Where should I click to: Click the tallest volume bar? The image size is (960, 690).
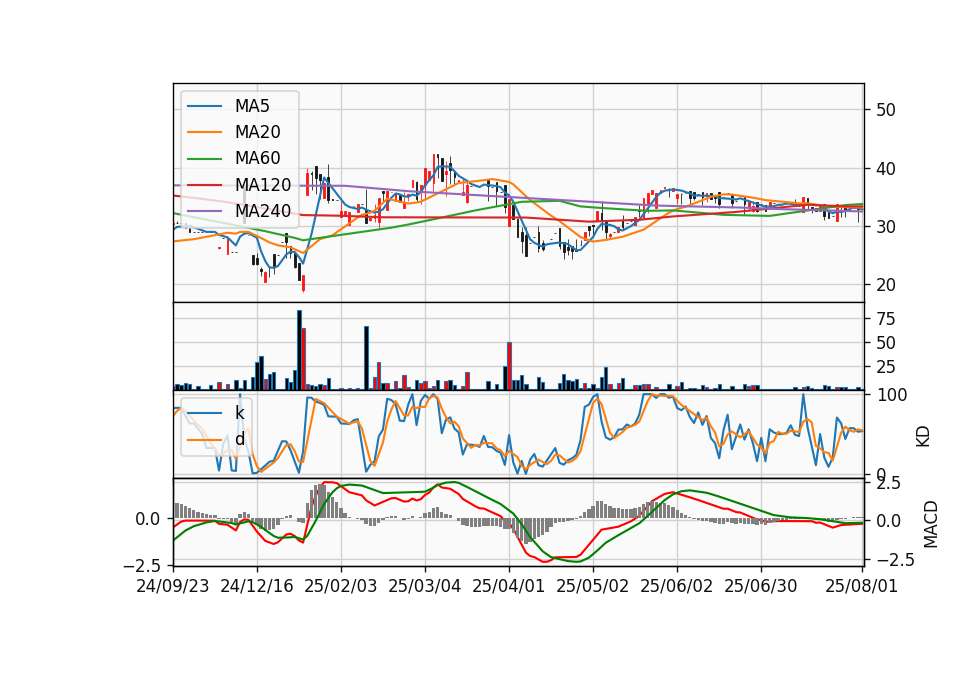pyautogui.click(x=299, y=350)
